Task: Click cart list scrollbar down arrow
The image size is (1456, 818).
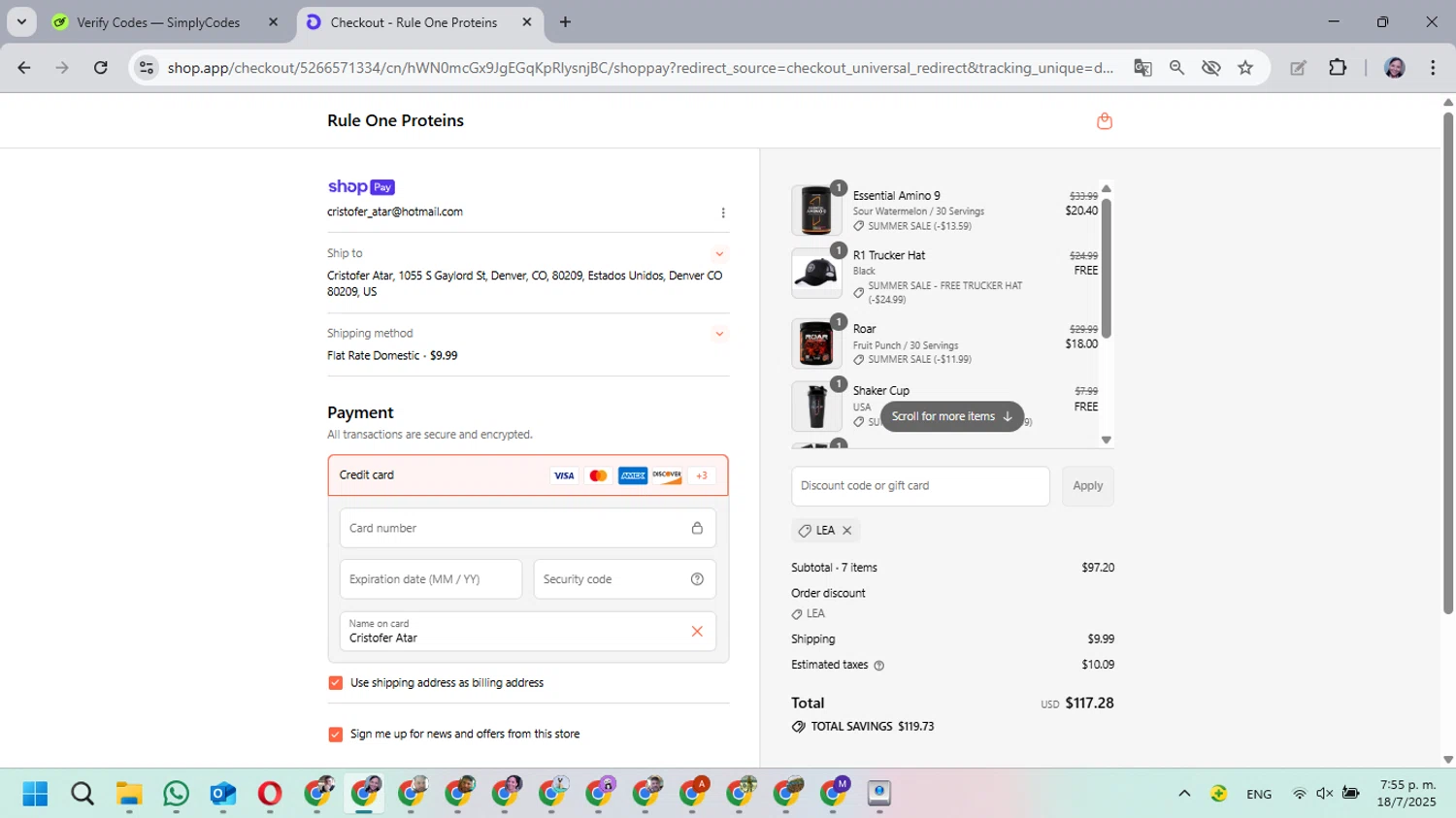Action: 1106,441
